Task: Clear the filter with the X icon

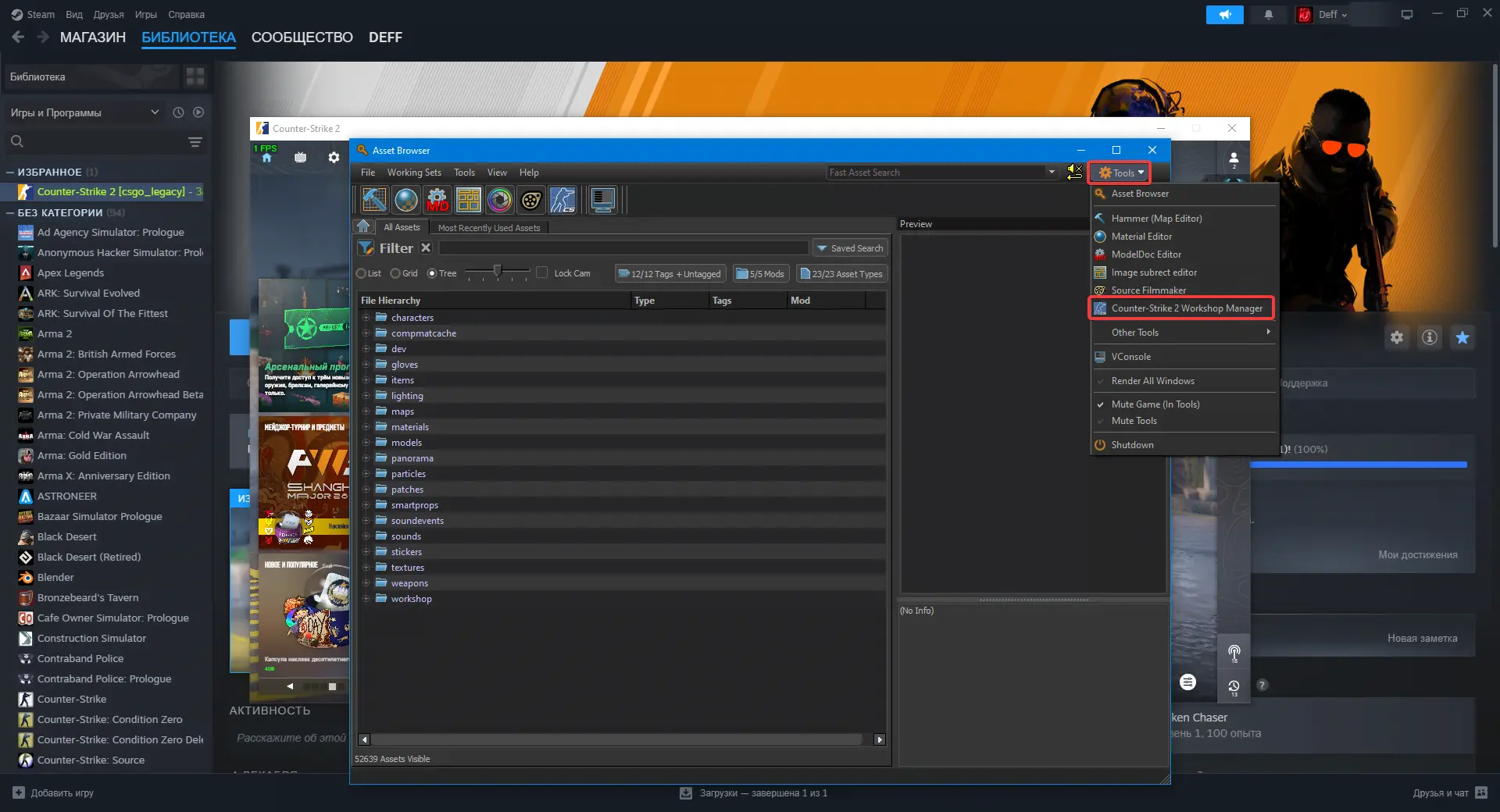Action: tap(426, 248)
